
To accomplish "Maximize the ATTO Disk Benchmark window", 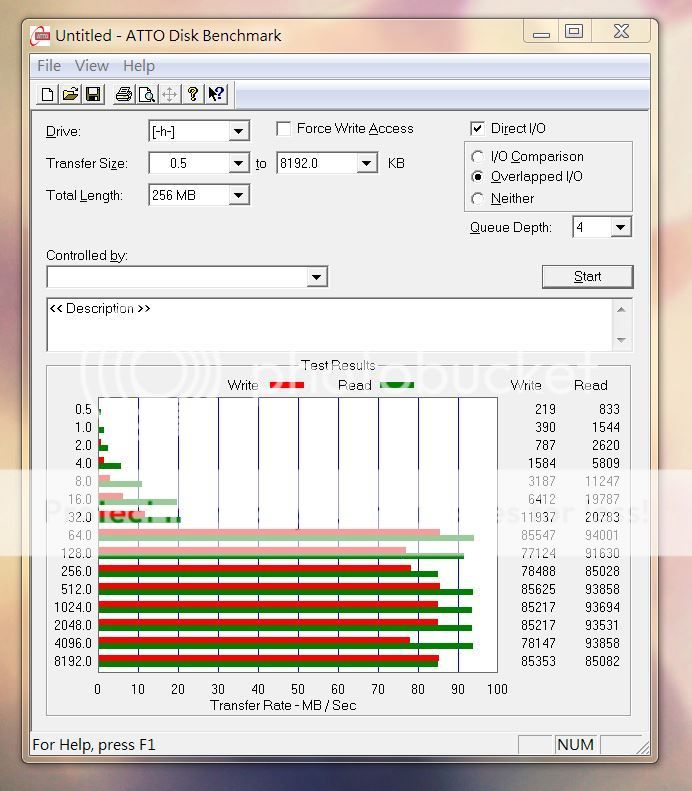I will (574, 32).
